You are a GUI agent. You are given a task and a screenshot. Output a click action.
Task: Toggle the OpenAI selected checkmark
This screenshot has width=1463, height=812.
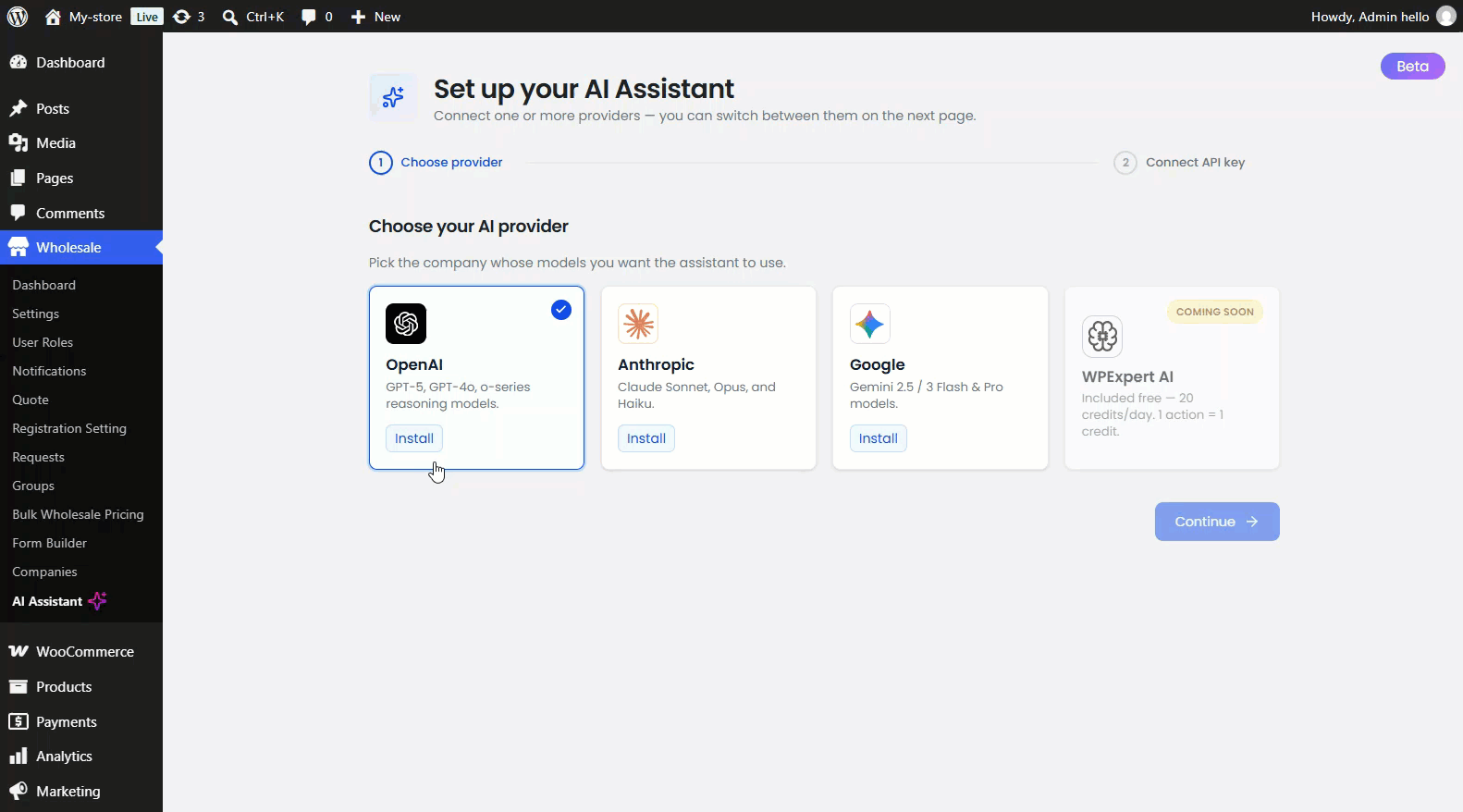(x=561, y=310)
